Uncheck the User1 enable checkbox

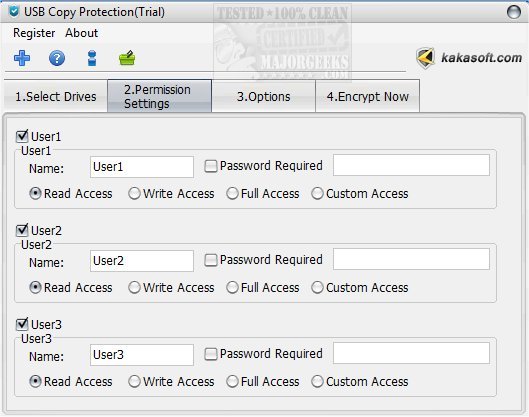(22, 136)
